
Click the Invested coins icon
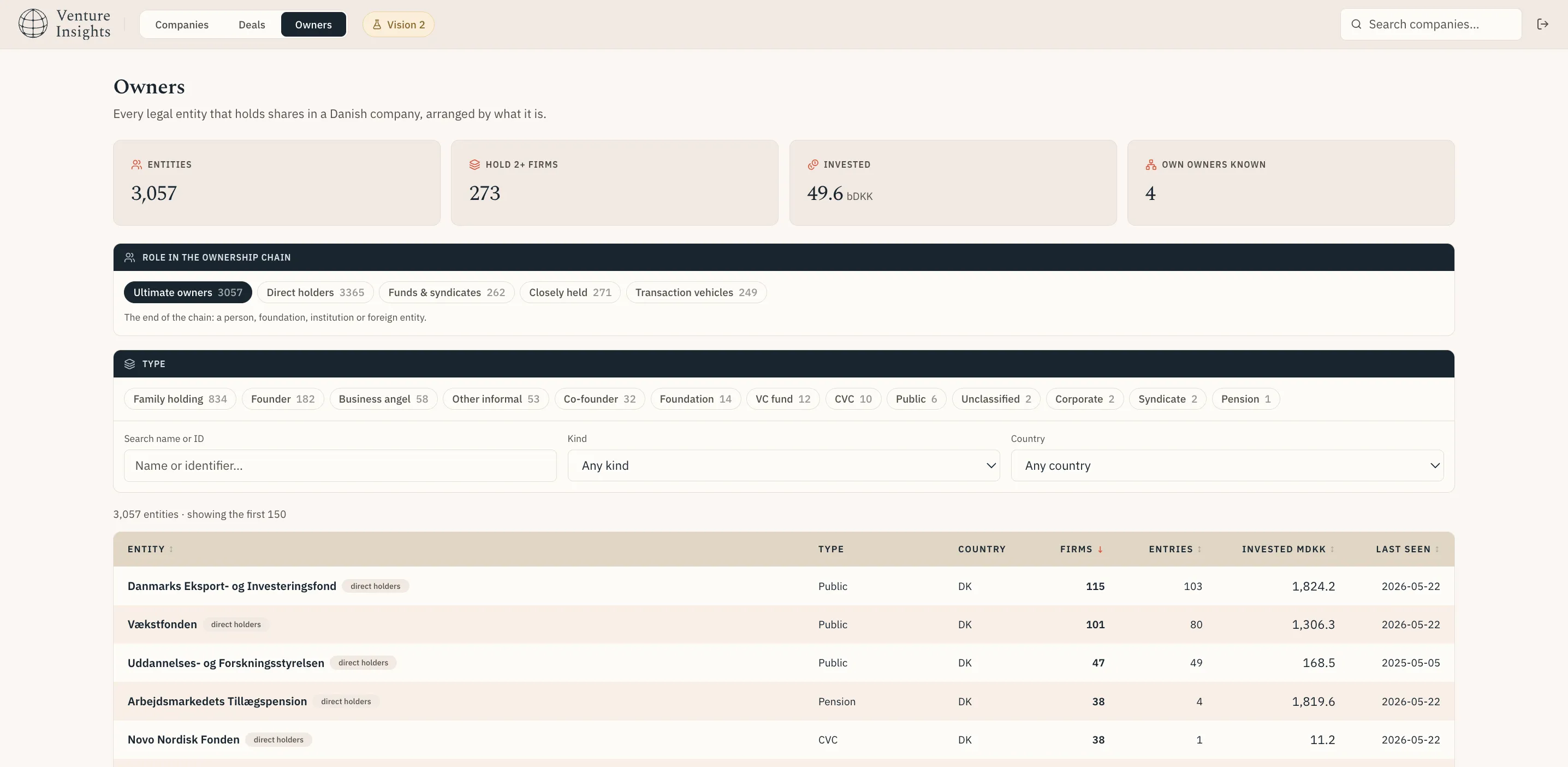[x=812, y=164]
